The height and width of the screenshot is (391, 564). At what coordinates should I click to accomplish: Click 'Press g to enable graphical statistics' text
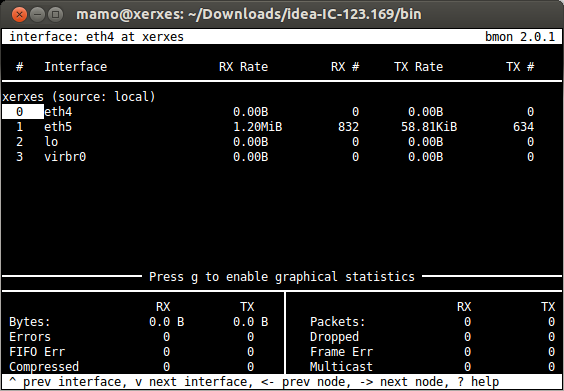point(282,277)
